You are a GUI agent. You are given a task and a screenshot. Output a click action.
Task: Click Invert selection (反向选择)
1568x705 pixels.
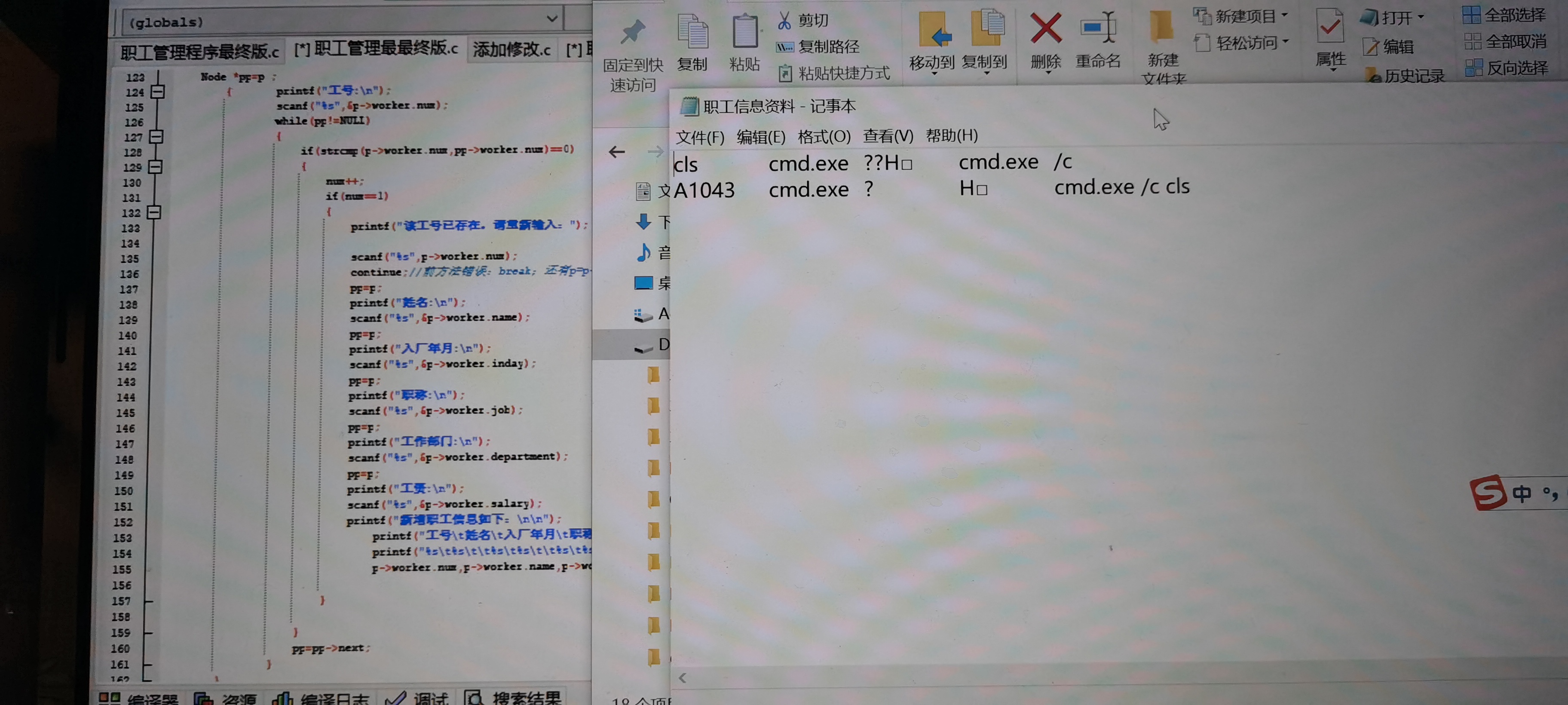point(1506,67)
